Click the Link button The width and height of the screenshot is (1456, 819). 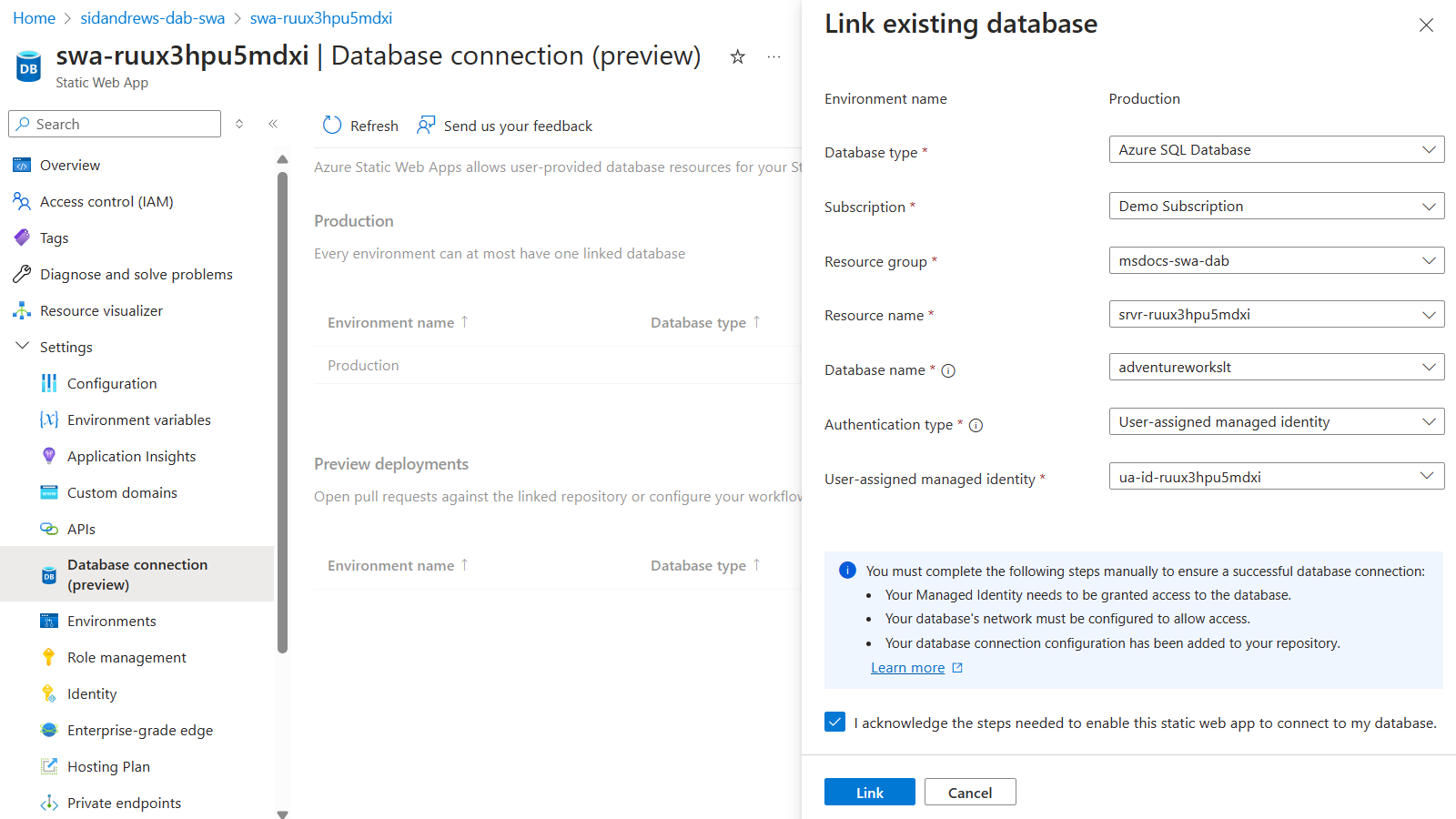pyautogui.click(x=869, y=792)
